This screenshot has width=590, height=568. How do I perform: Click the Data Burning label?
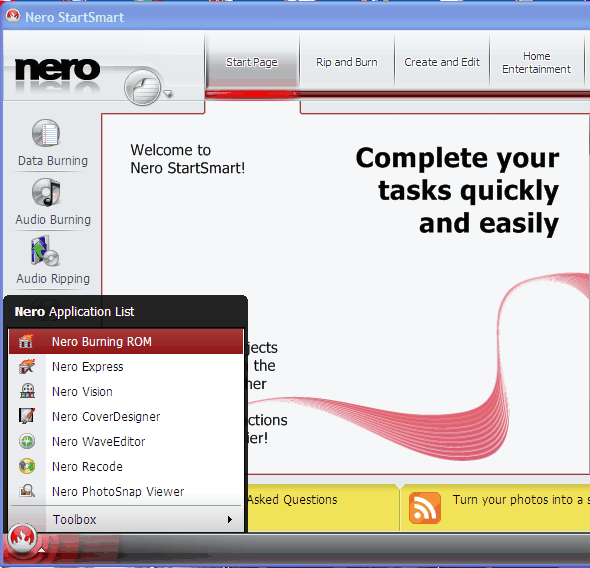pyautogui.click(x=53, y=161)
